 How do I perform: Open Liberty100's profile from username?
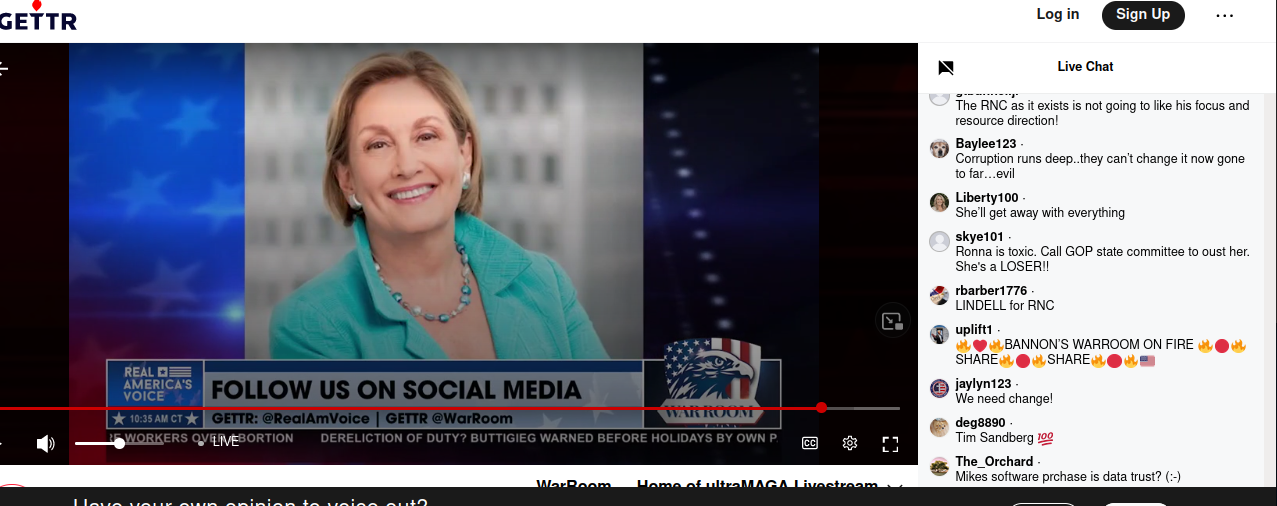coord(987,198)
